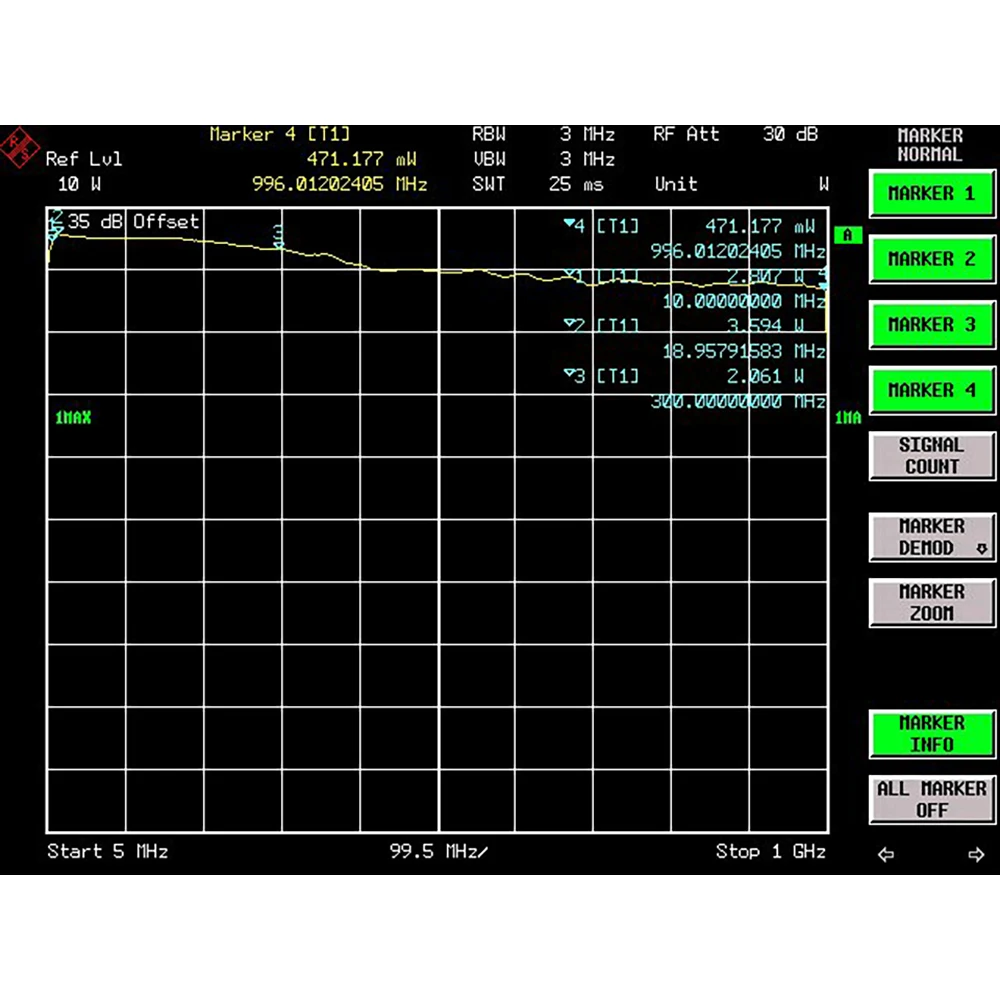Select the marker 3 triangle in marker list
The image size is (1000, 1000).
pos(569,376)
